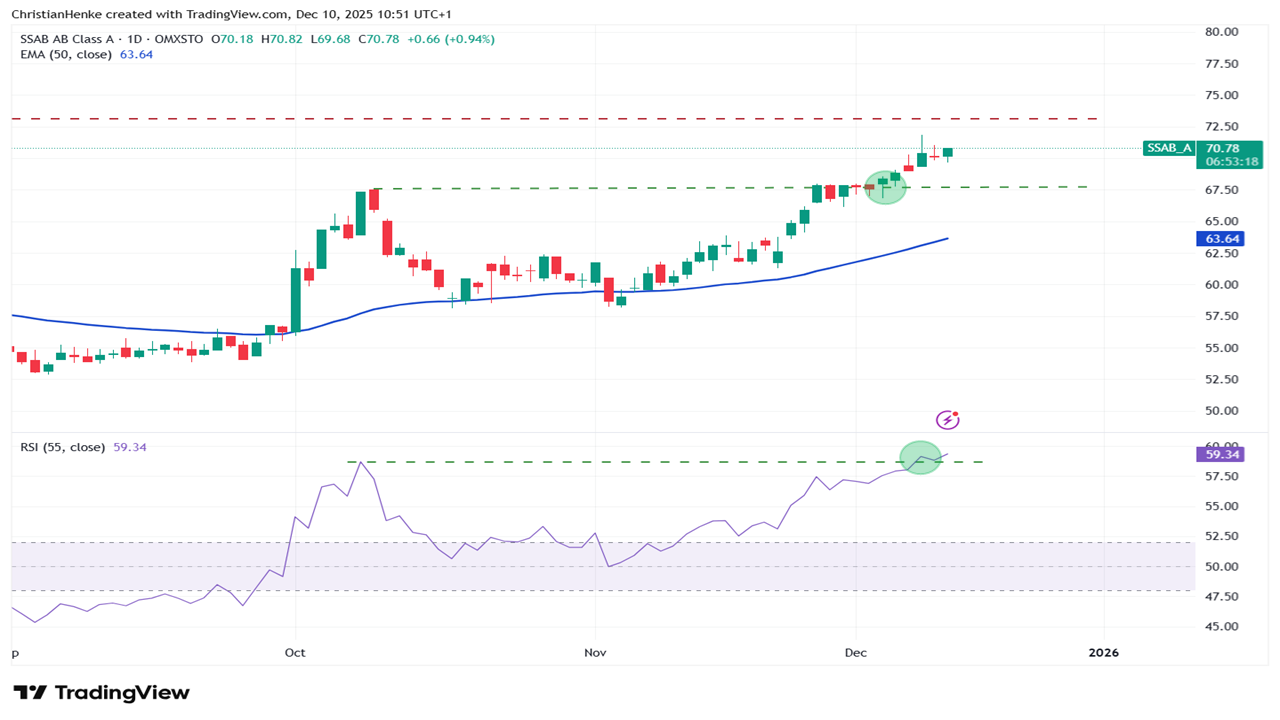Screen dimensions: 1280x720
Task: Click the purple lightning event icon
Action: (x=947, y=420)
